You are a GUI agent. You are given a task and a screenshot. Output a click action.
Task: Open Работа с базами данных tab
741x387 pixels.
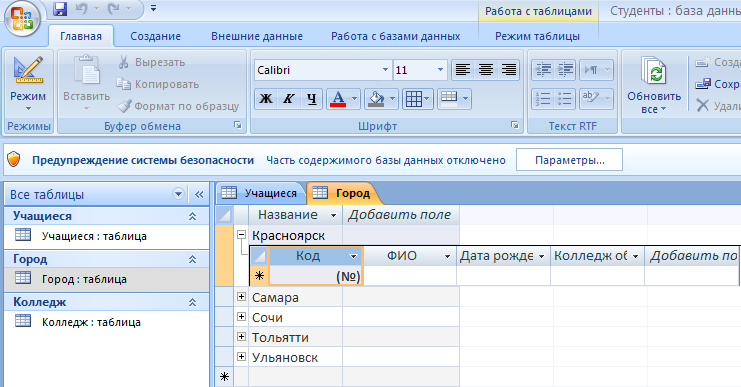tap(396, 36)
